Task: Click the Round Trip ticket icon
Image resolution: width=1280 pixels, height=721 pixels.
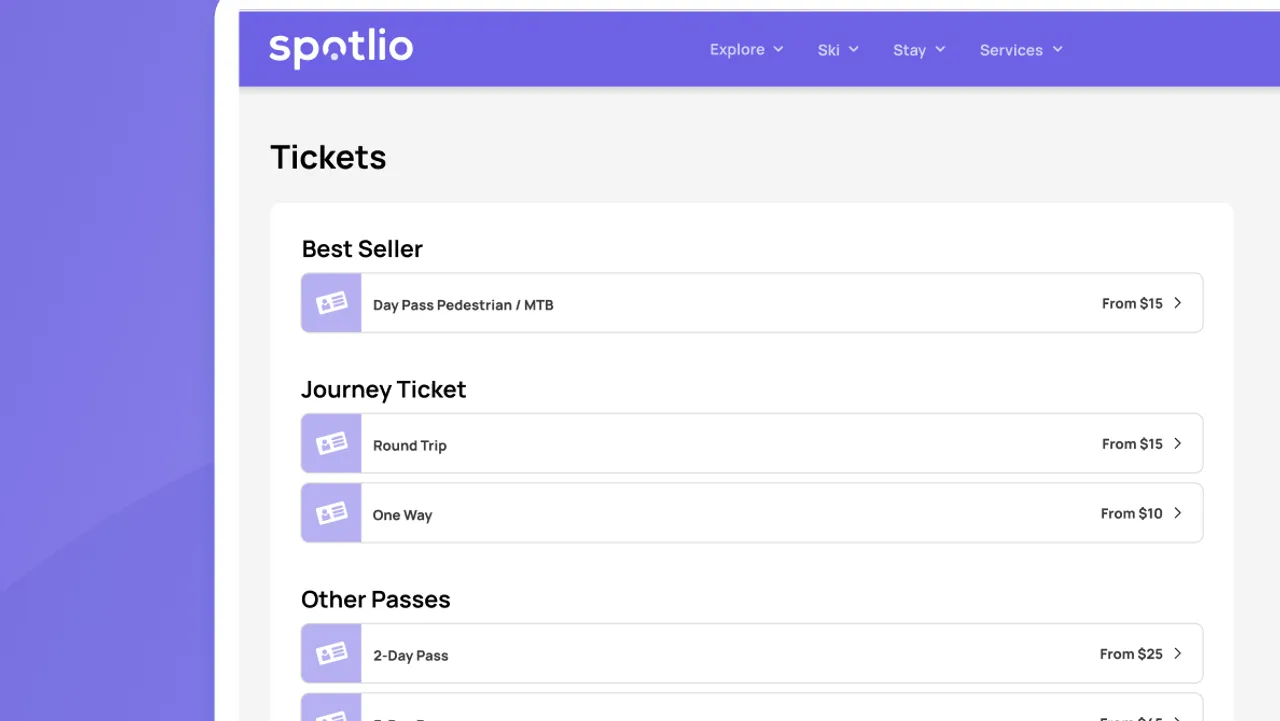Action: pyautogui.click(x=331, y=444)
